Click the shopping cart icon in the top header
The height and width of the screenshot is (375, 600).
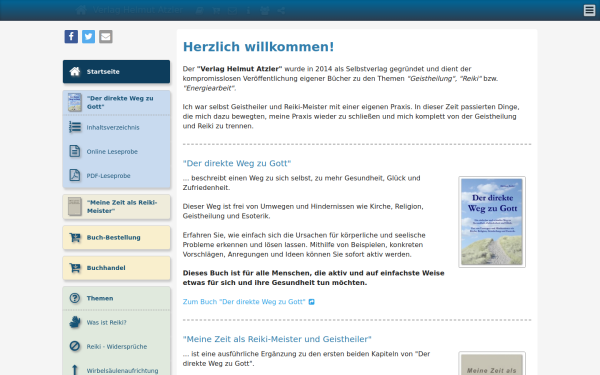pos(216,11)
